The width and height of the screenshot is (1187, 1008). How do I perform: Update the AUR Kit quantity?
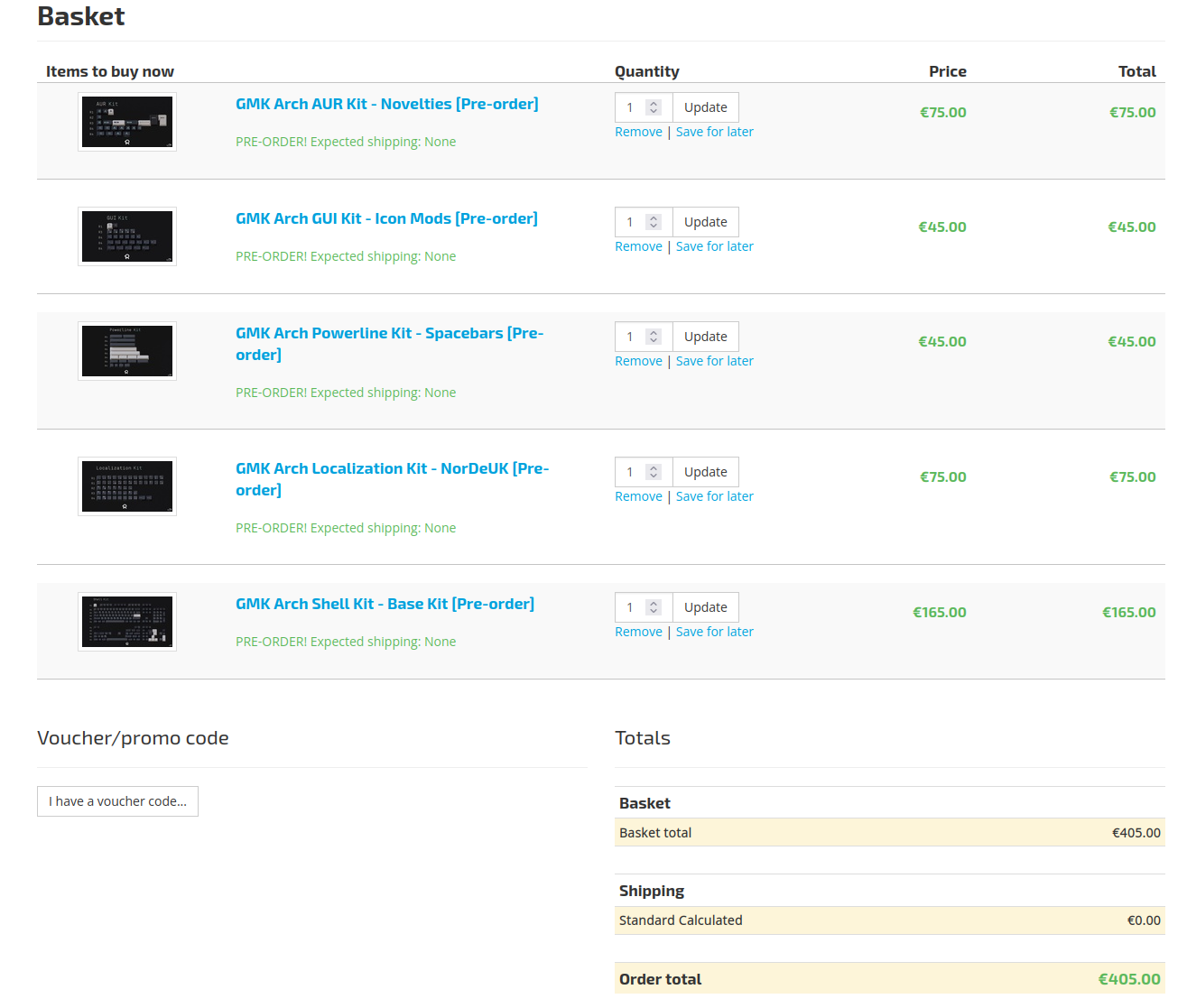[x=706, y=107]
